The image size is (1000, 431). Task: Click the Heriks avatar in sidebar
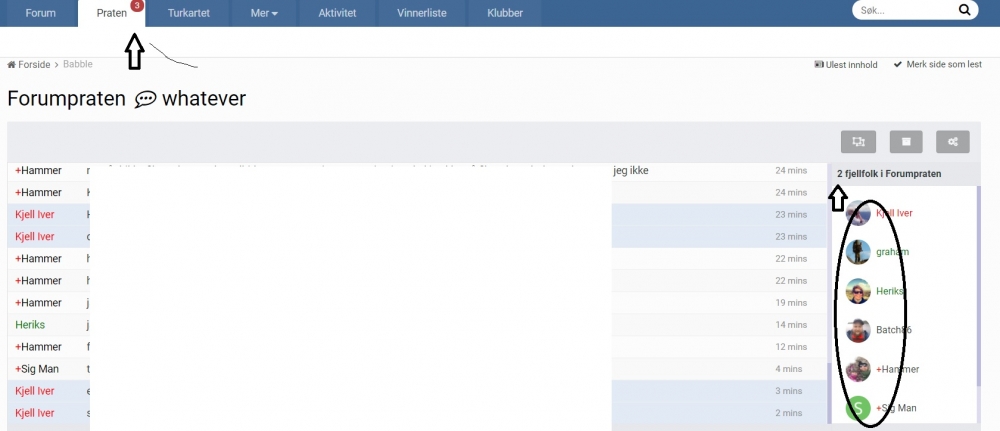(x=858, y=291)
